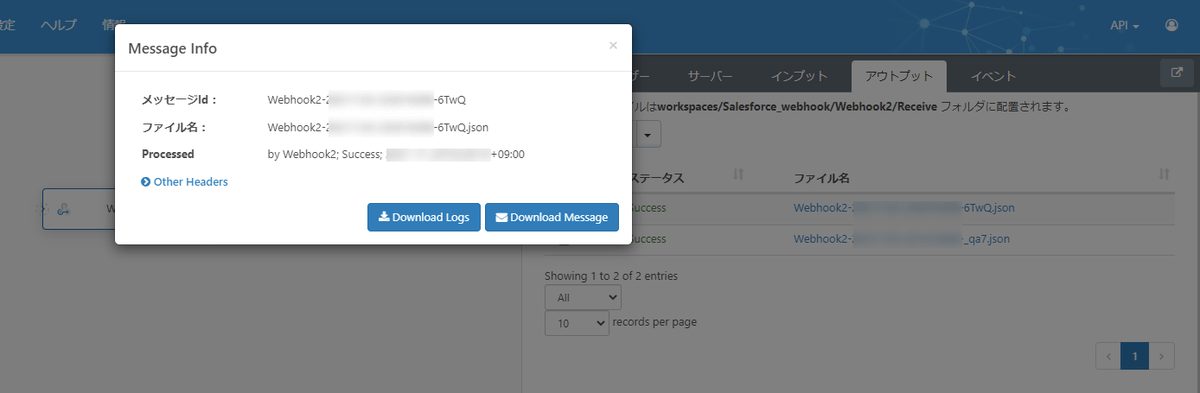Go to next page arrow

[x=1162, y=355]
